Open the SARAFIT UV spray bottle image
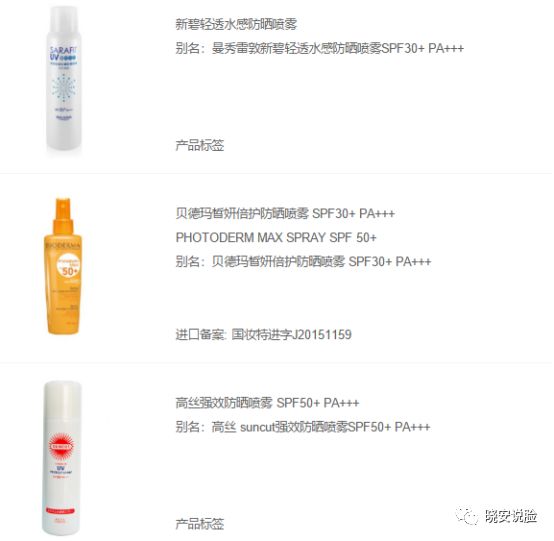Screen dimensions: 554x541 64,78
